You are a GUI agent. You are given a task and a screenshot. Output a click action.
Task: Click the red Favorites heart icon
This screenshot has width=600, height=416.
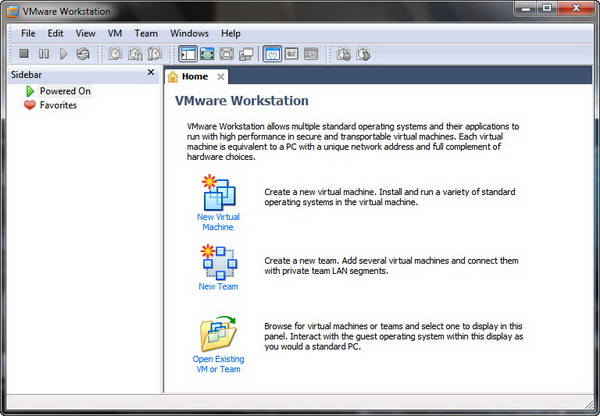pos(30,105)
